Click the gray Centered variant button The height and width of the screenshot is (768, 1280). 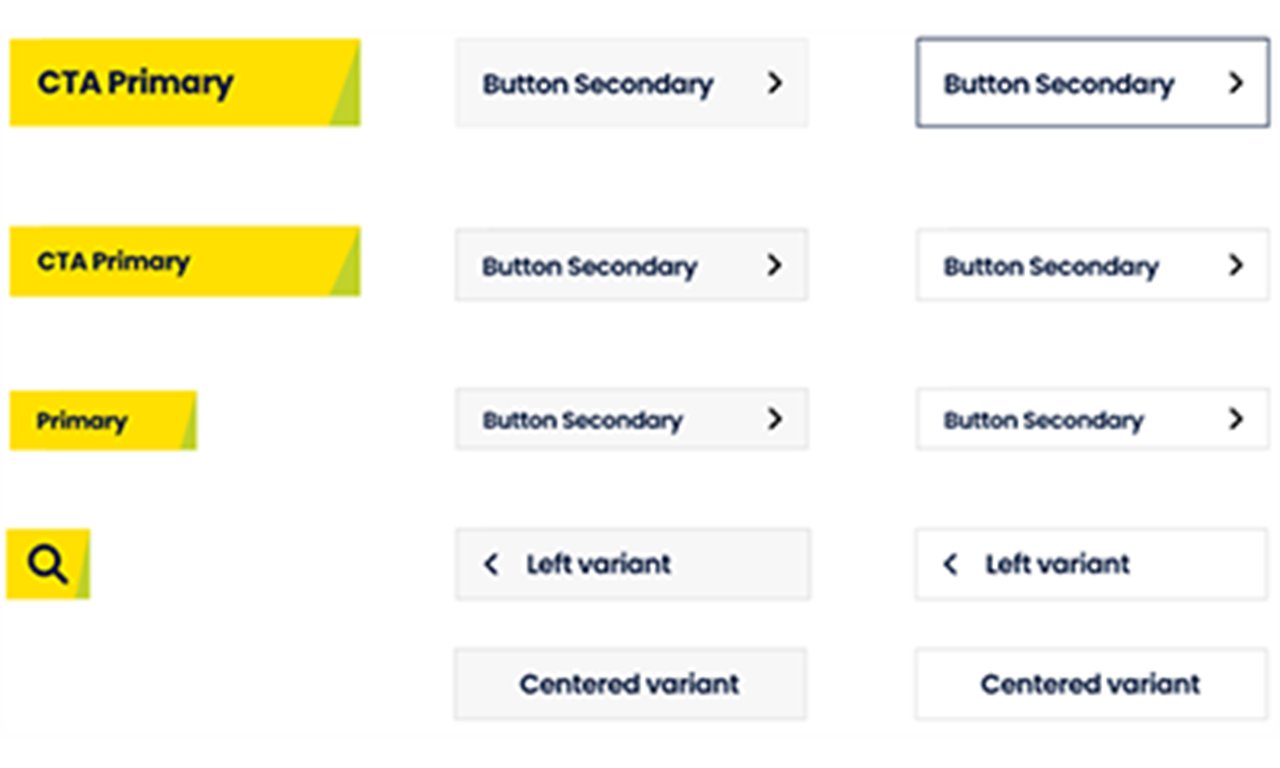point(631,684)
